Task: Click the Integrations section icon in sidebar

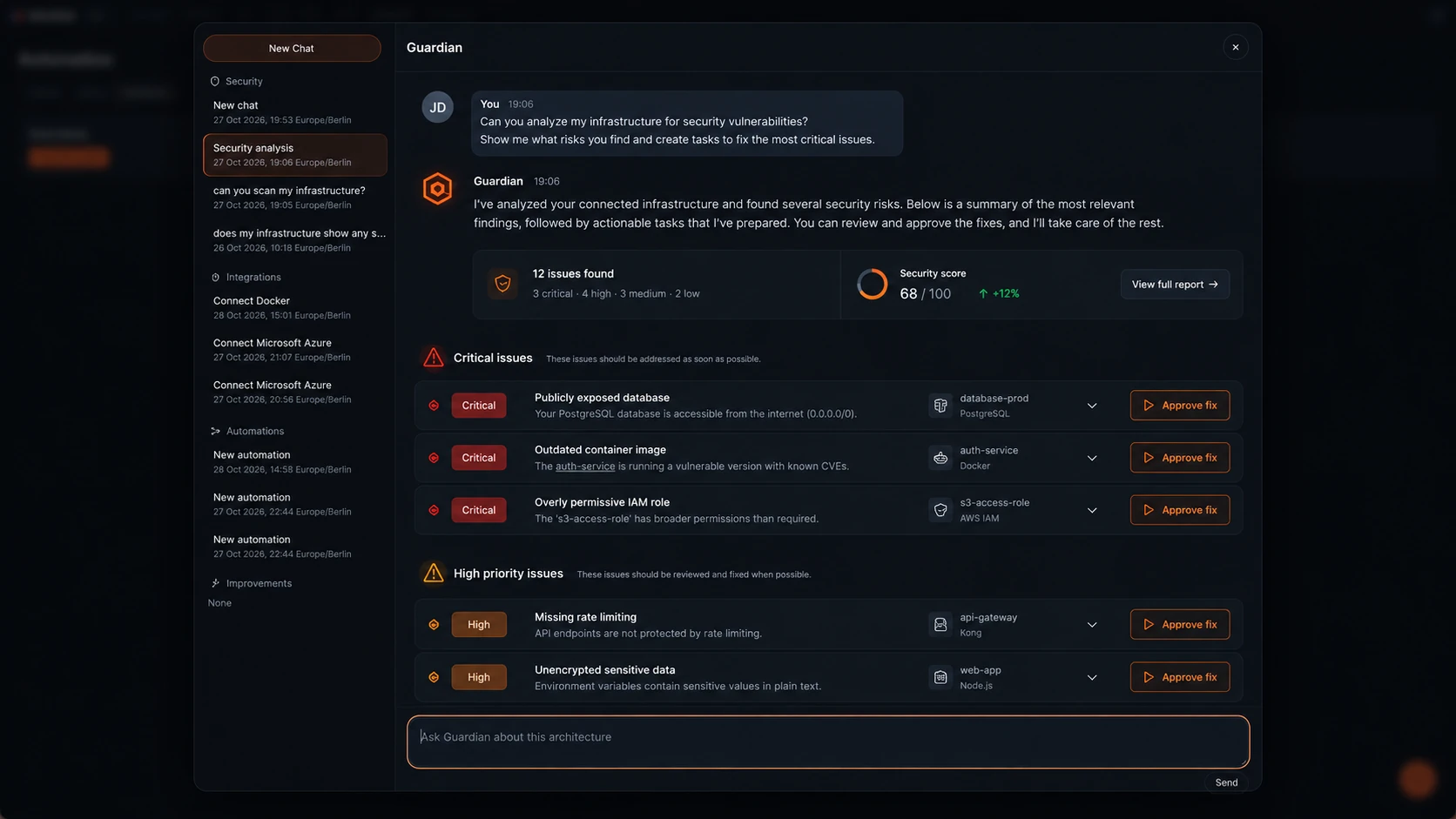Action: 215,277
